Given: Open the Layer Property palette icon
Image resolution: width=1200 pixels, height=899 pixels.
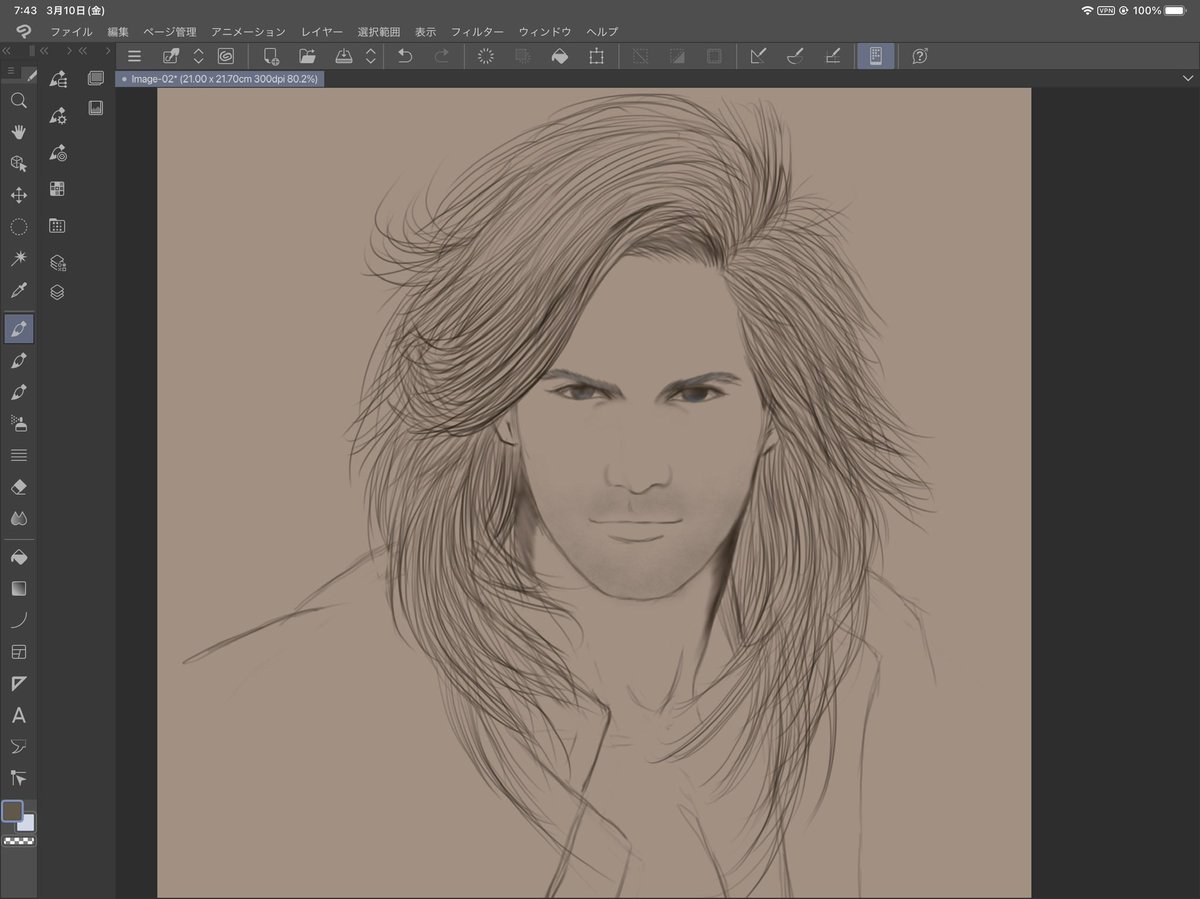Looking at the screenshot, I should [x=58, y=263].
